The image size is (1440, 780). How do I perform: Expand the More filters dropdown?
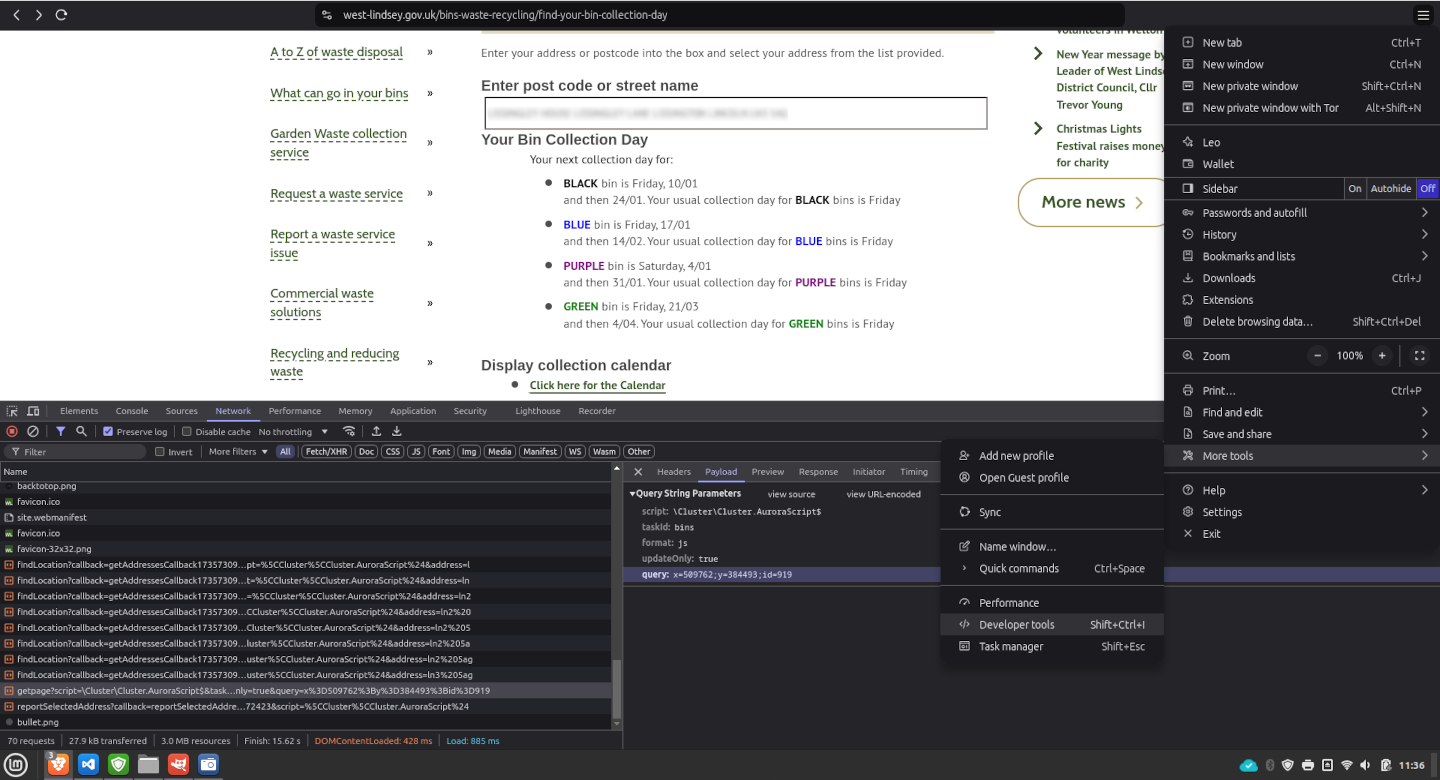tap(238, 452)
